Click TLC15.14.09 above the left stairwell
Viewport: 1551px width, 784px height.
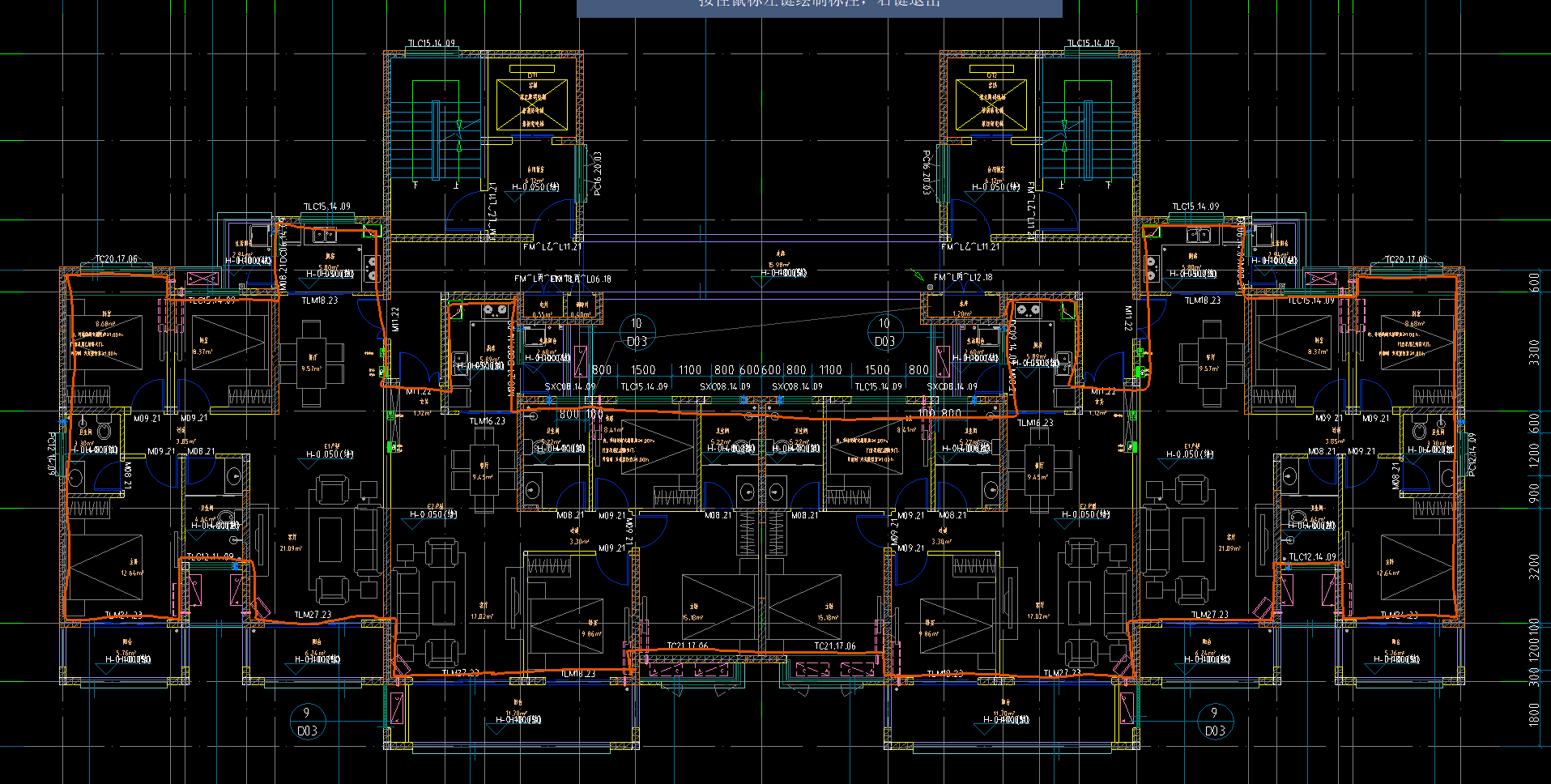(x=431, y=44)
